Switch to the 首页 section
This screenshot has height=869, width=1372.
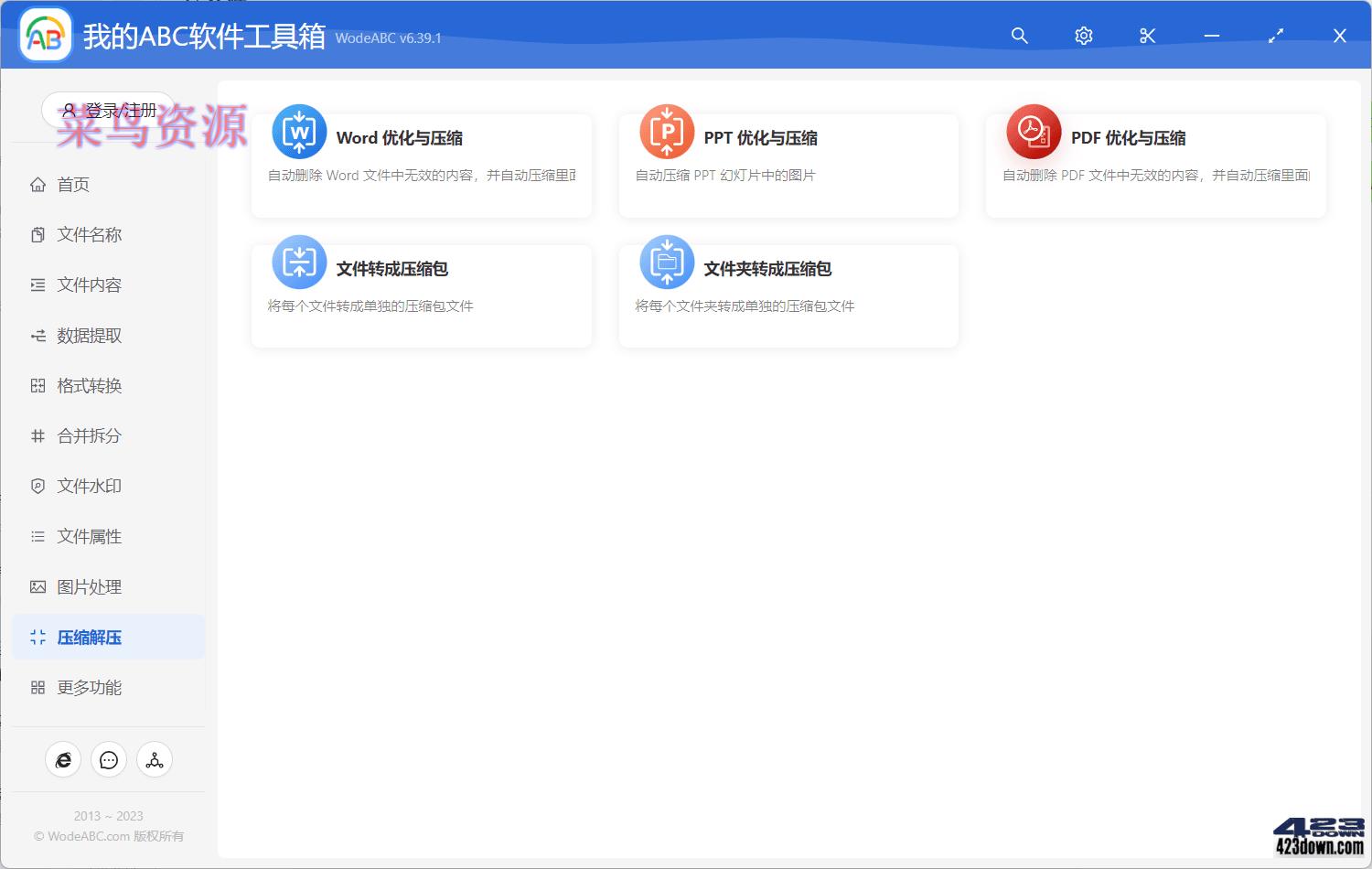click(72, 184)
